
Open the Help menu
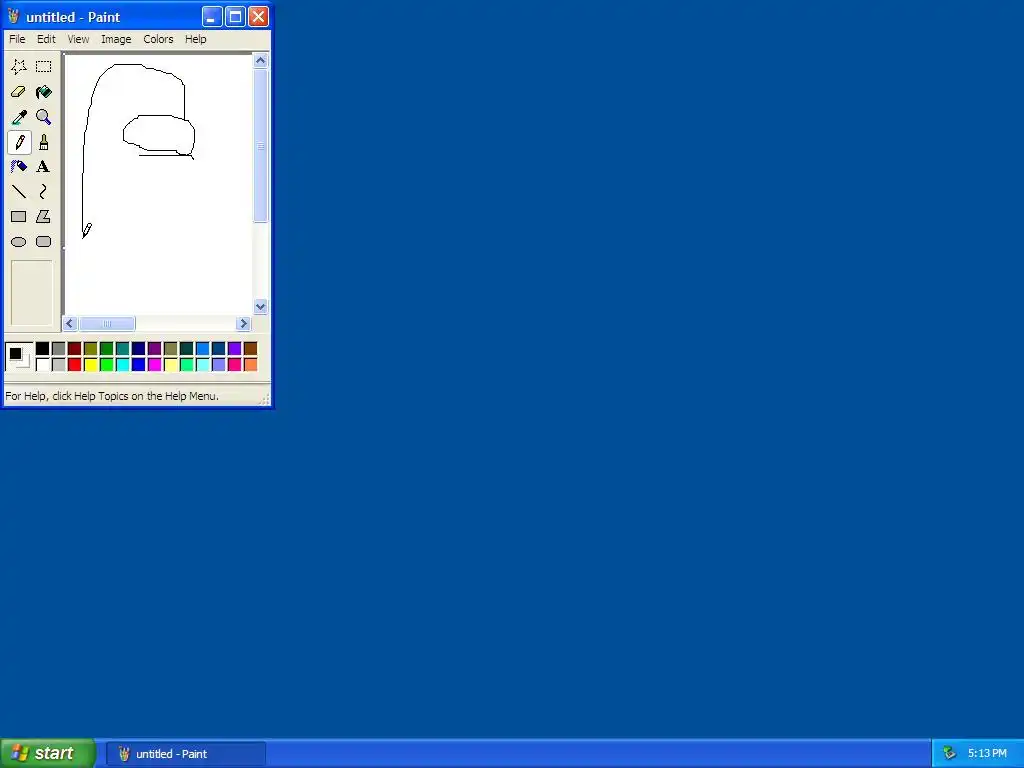[x=195, y=39]
